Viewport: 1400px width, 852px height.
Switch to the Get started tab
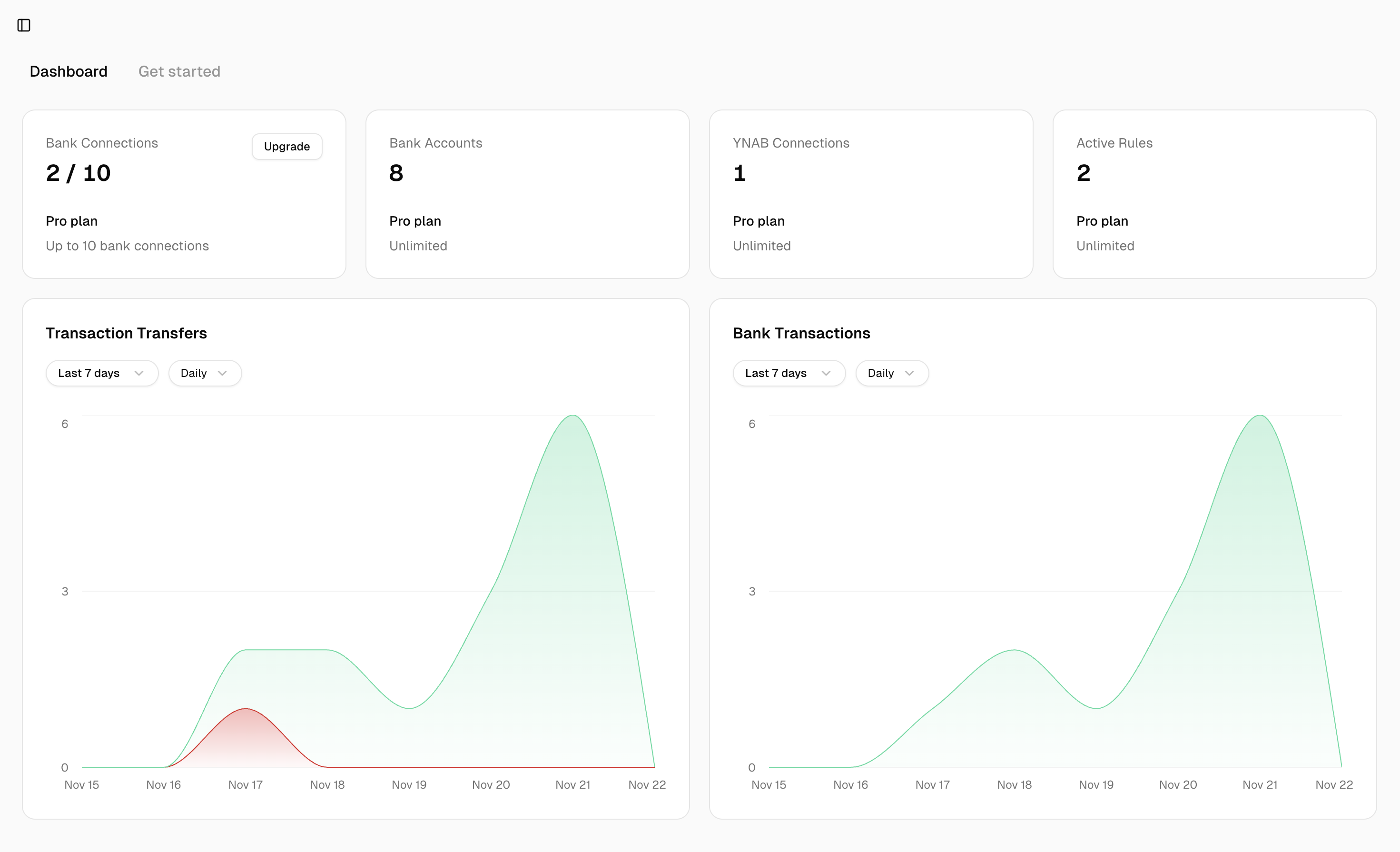point(179,71)
